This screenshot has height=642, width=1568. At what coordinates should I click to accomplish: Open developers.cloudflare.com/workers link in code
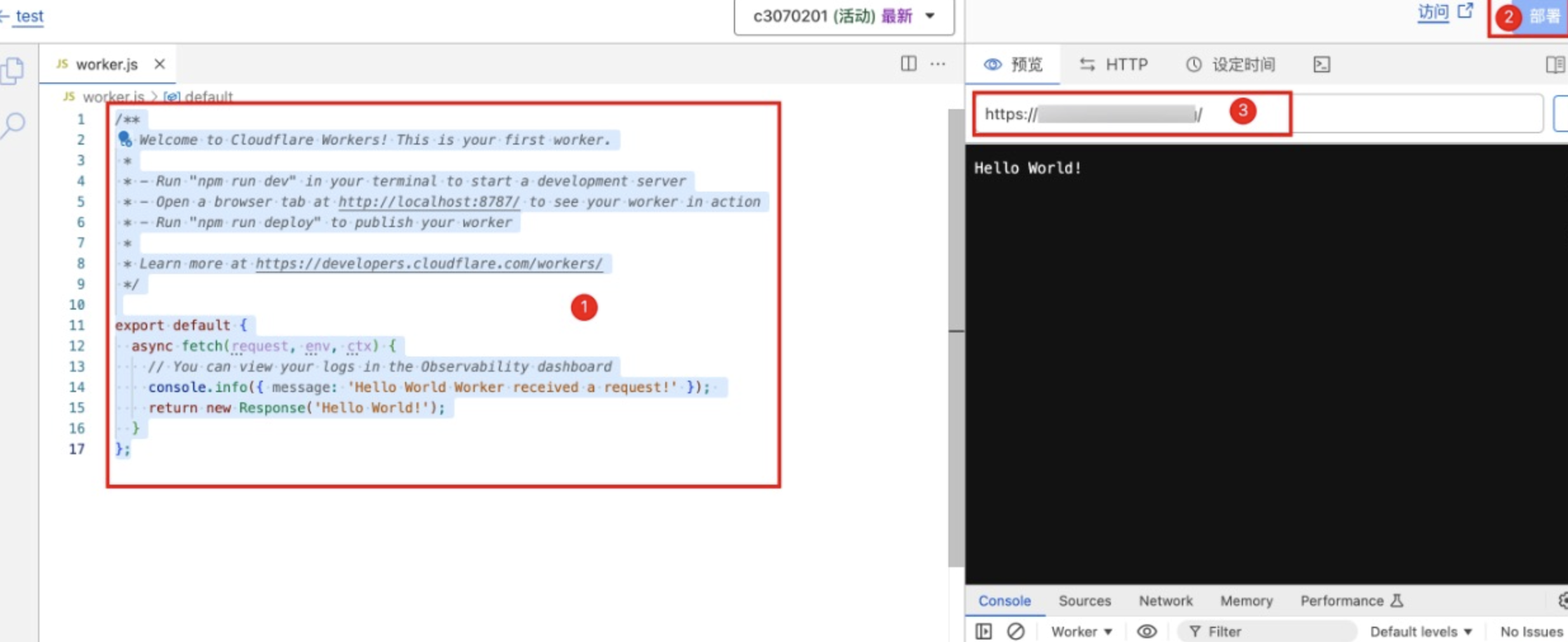click(429, 263)
